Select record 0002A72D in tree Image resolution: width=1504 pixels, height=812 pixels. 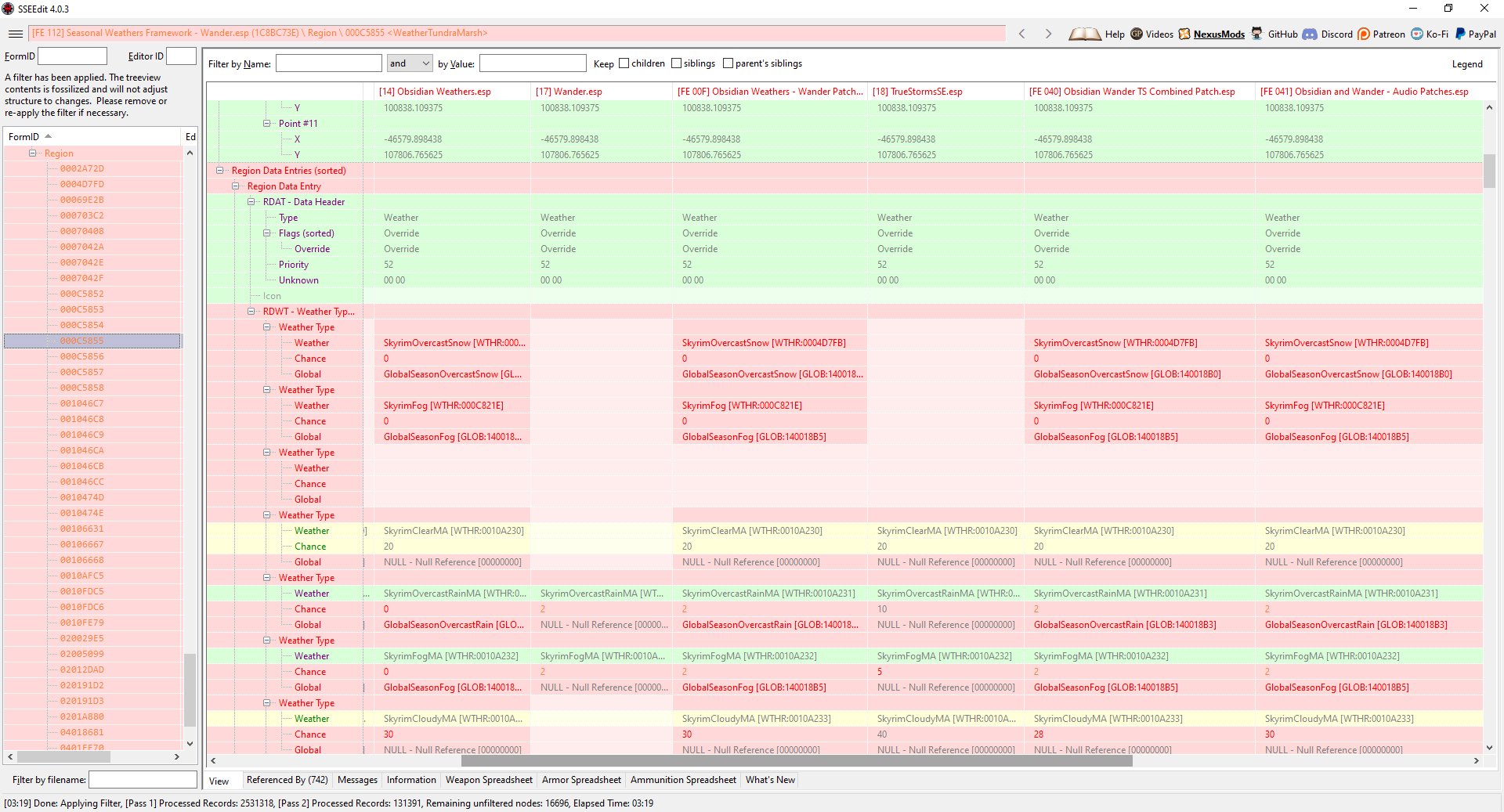(x=82, y=169)
